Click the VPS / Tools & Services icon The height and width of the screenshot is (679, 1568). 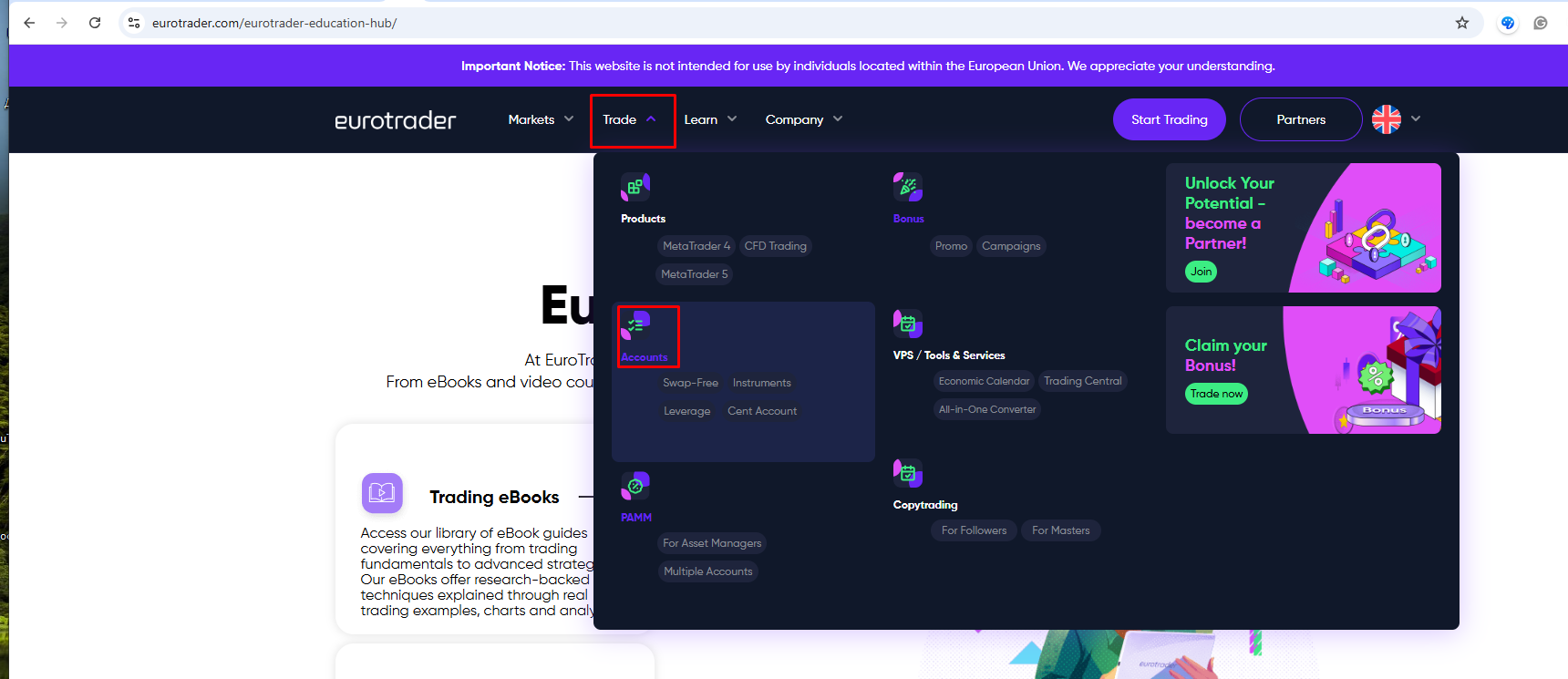(x=908, y=324)
